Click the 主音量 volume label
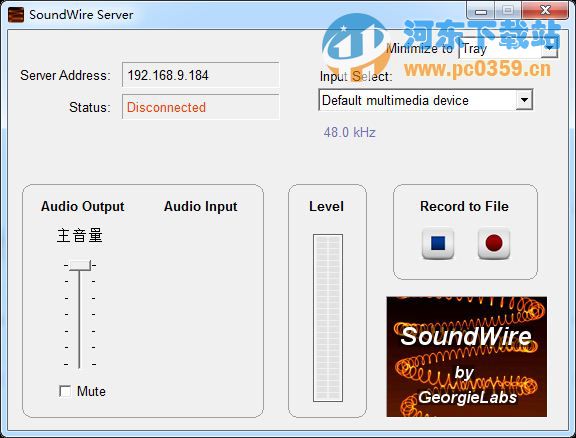The width and height of the screenshot is (576, 438). [80, 235]
